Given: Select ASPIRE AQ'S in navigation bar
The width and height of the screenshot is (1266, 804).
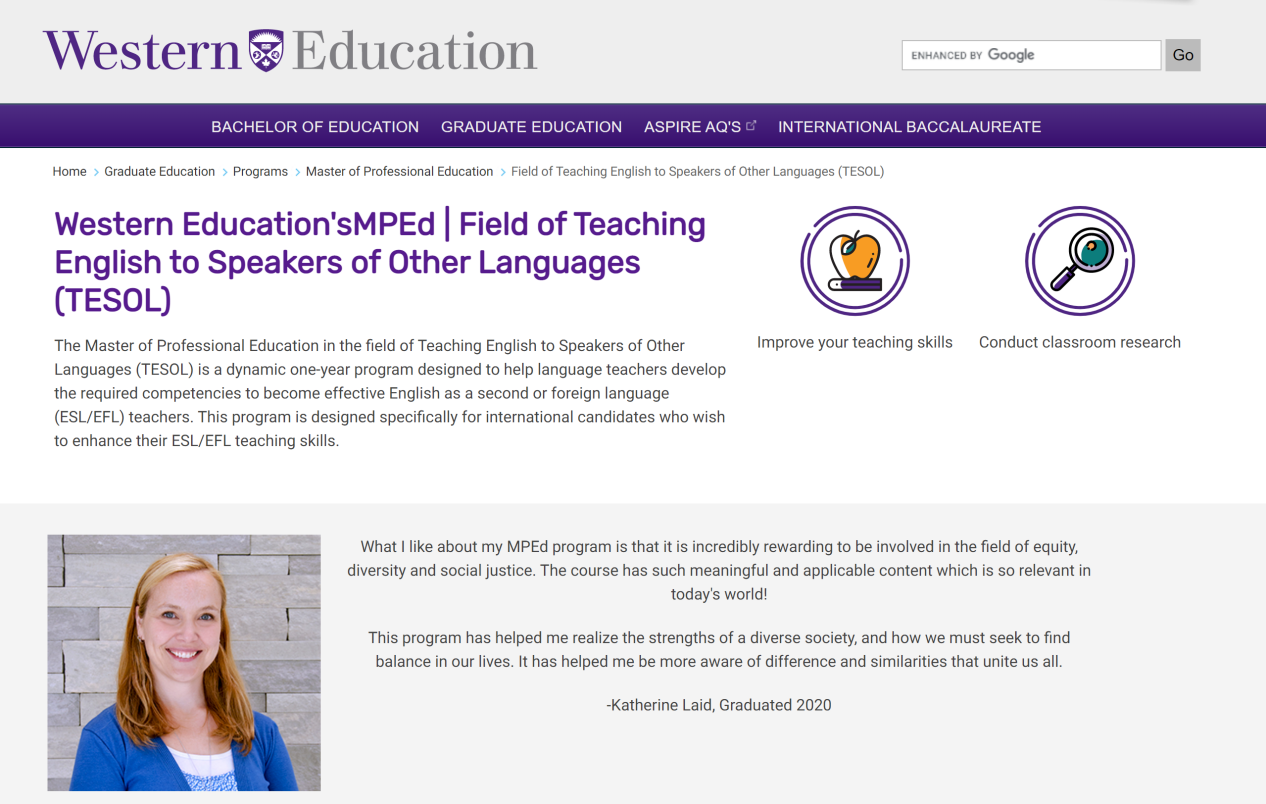Looking at the screenshot, I should pos(692,127).
